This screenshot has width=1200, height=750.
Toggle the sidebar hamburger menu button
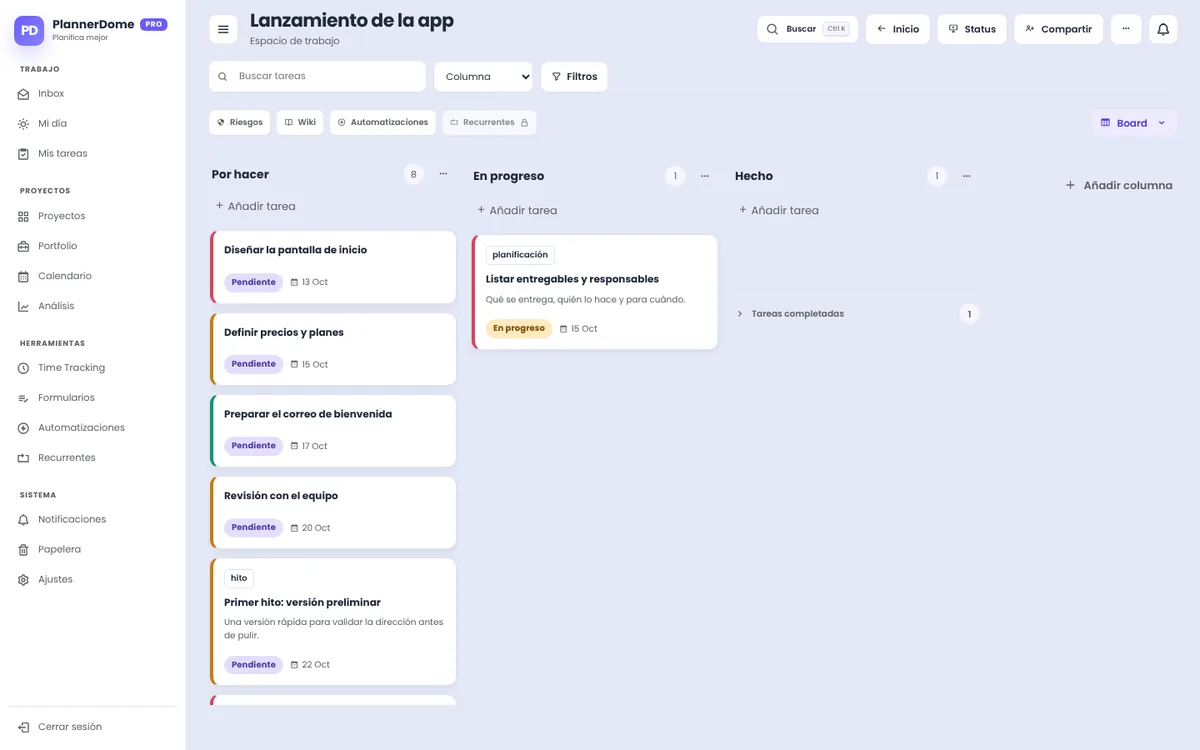pyautogui.click(x=223, y=29)
